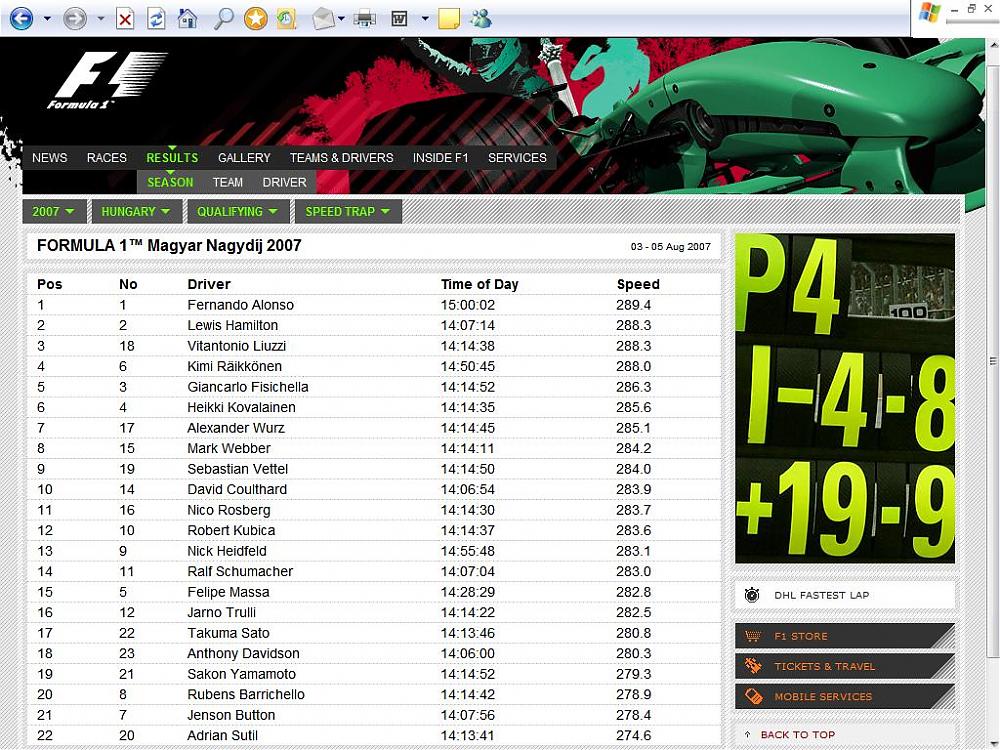Open TEAMS & DRIVERS menu

point(341,158)
